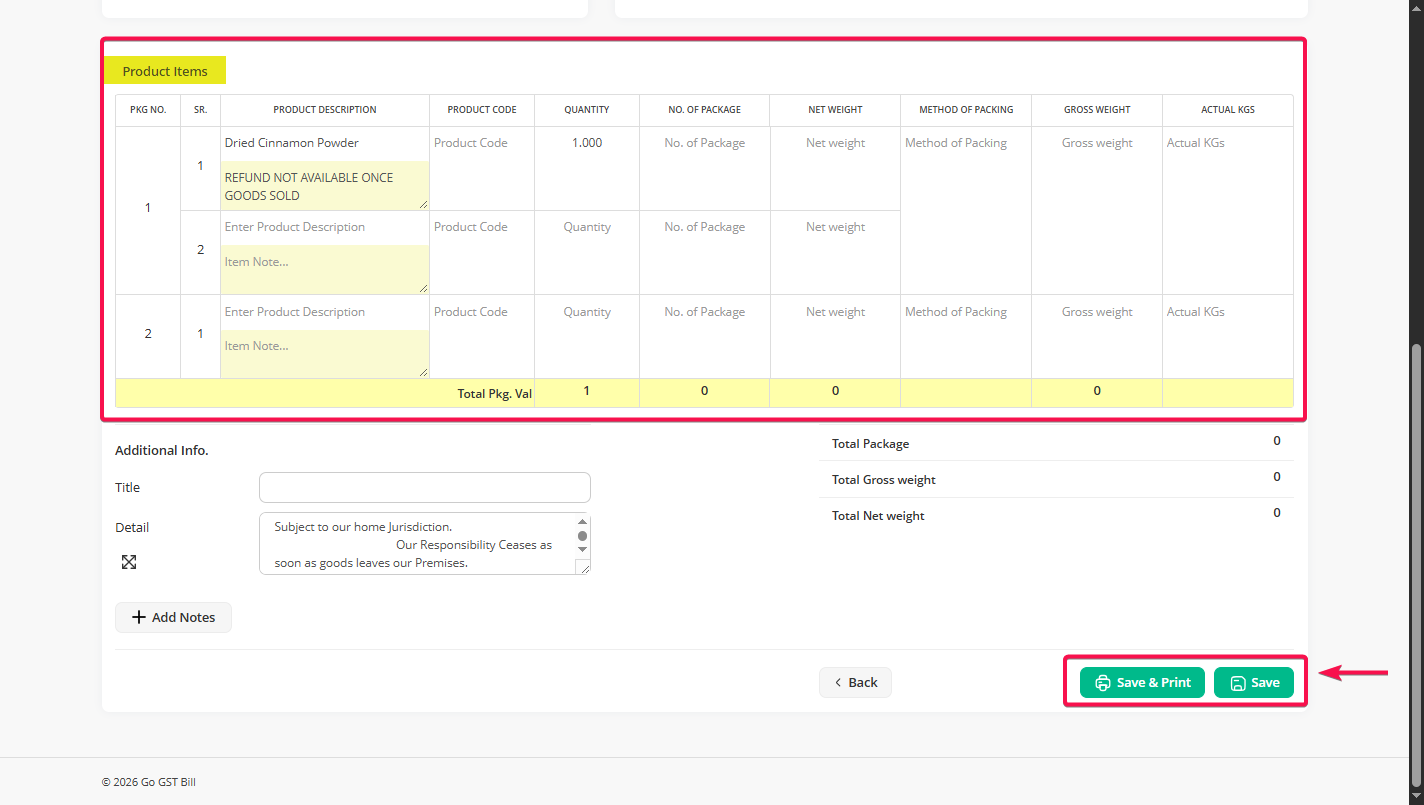Go back using the Back chevron button
This screenshot has height=805, width=1424.
tap(855, 683)
